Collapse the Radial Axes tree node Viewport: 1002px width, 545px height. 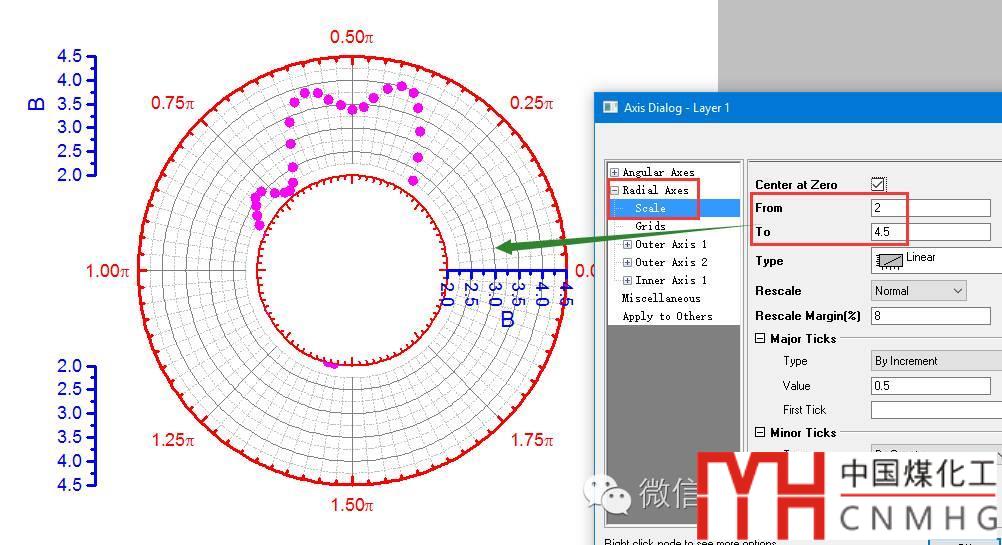coord(614,190)
